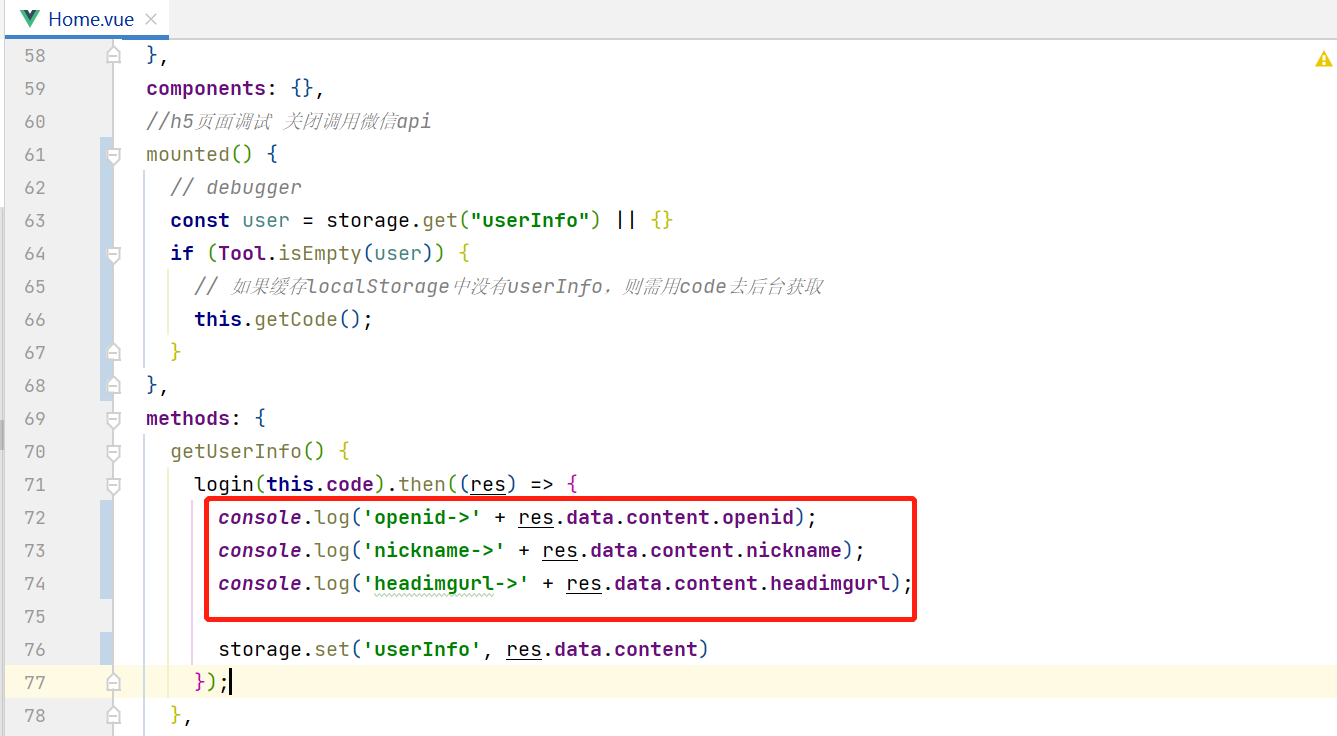Click line number 59 in the gutter
Screen dimensions: 1337x736
(x=35, y=88)
